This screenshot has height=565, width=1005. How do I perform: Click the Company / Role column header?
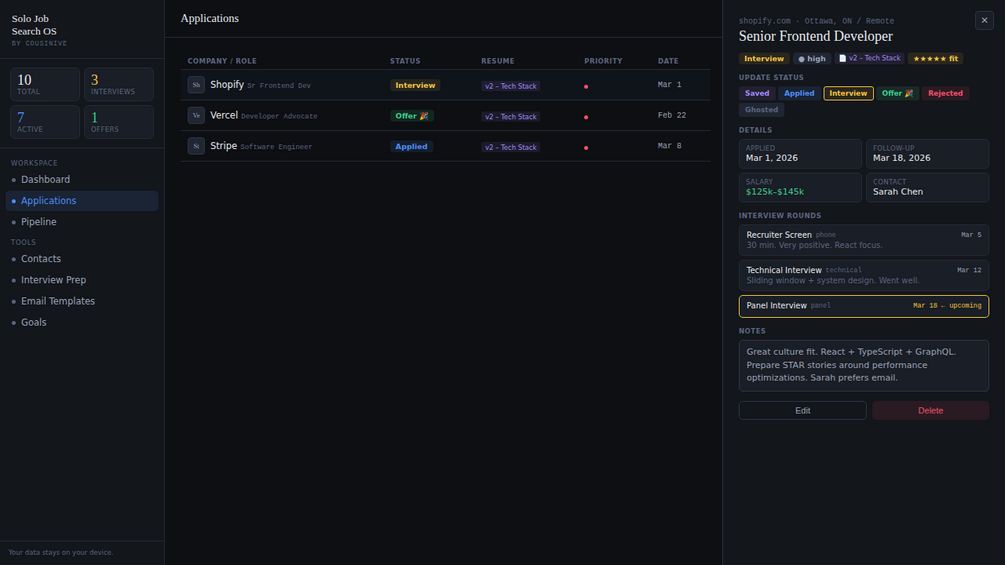click(x=222, y=61)
